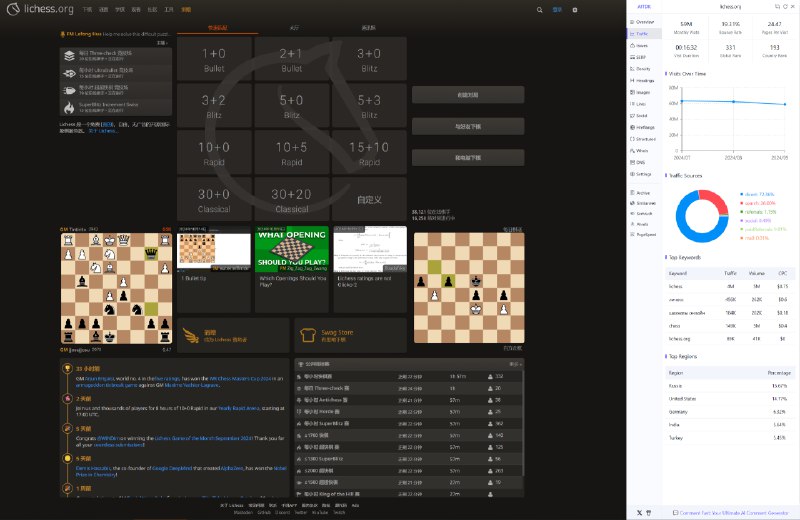Open the first lichess top menu item
The height and width of the screenshot is (520, 800).
tap(88, 10)
